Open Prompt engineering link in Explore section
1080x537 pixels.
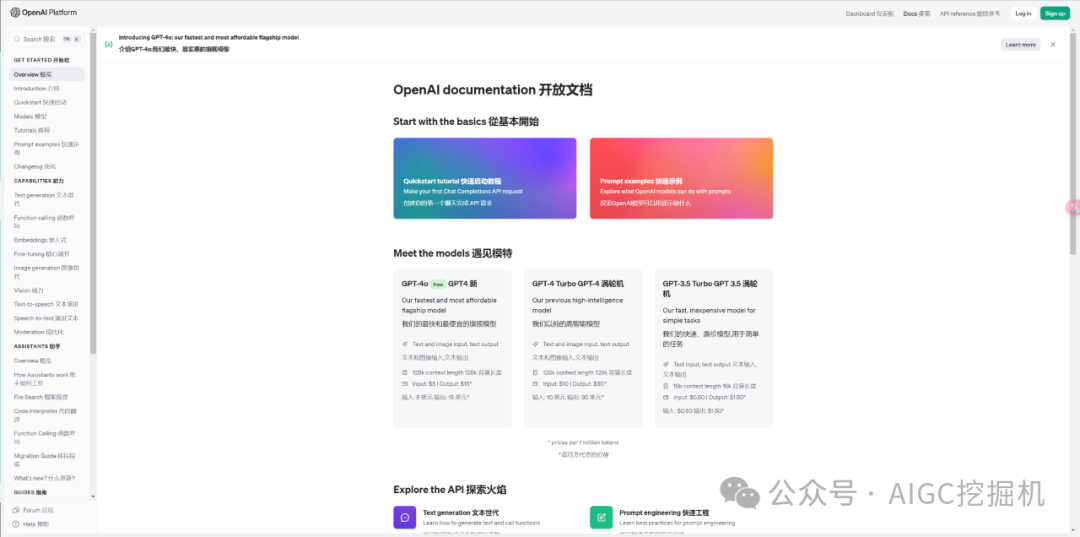click(x=664, y=513)
